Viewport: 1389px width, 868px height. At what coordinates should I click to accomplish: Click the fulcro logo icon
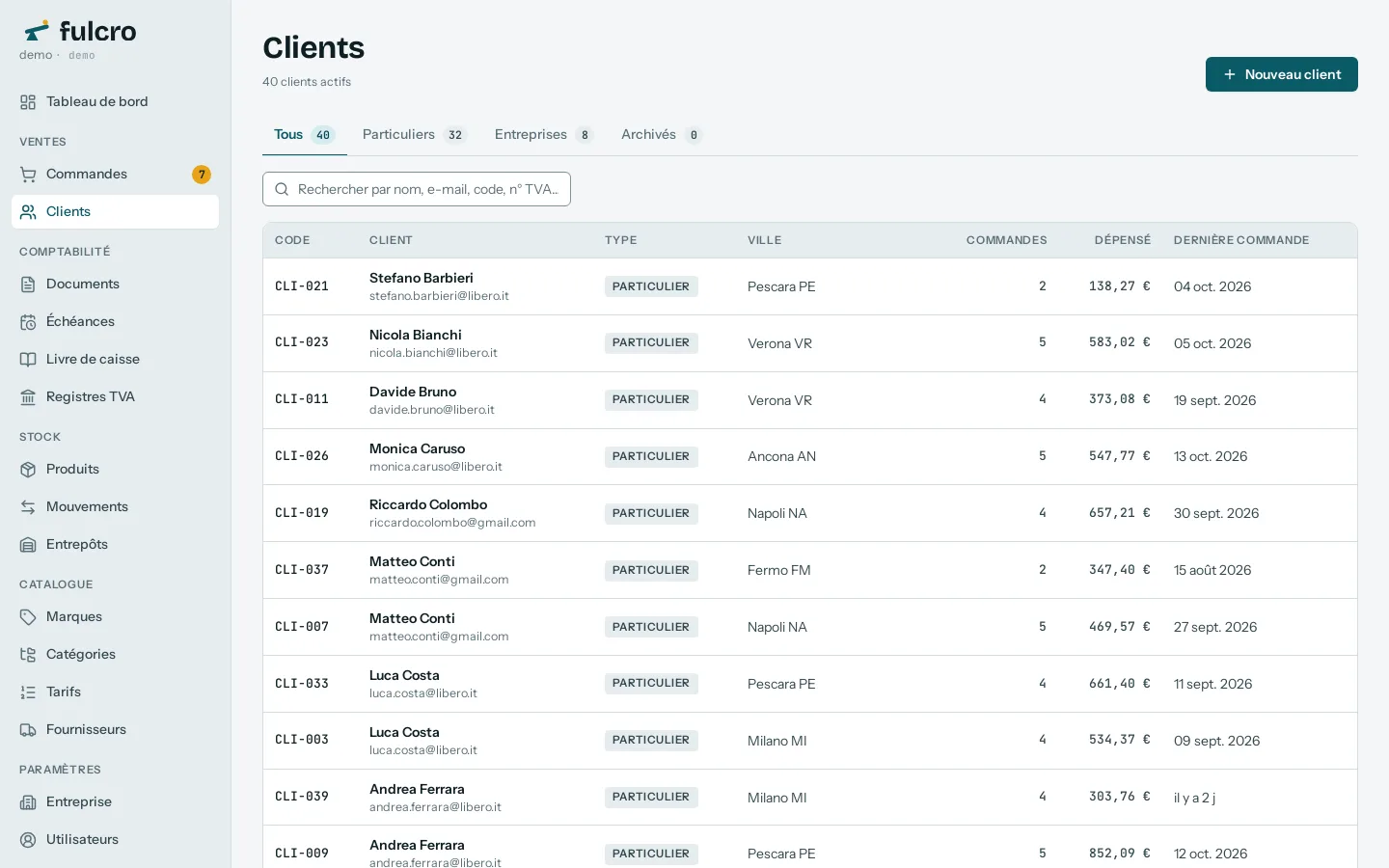[x=37, y=31]
